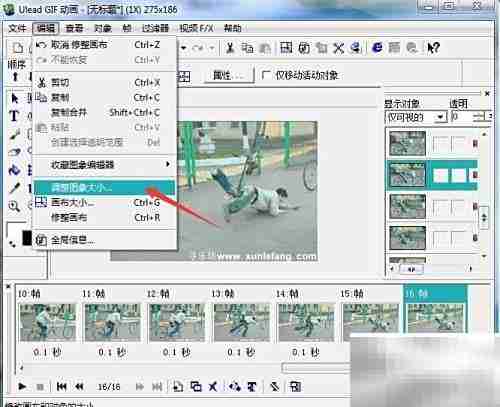Toggle the first box in the third object row
The width and height of the screenshot is (500, 407).
pyautogui.click(x=440, y=207)
